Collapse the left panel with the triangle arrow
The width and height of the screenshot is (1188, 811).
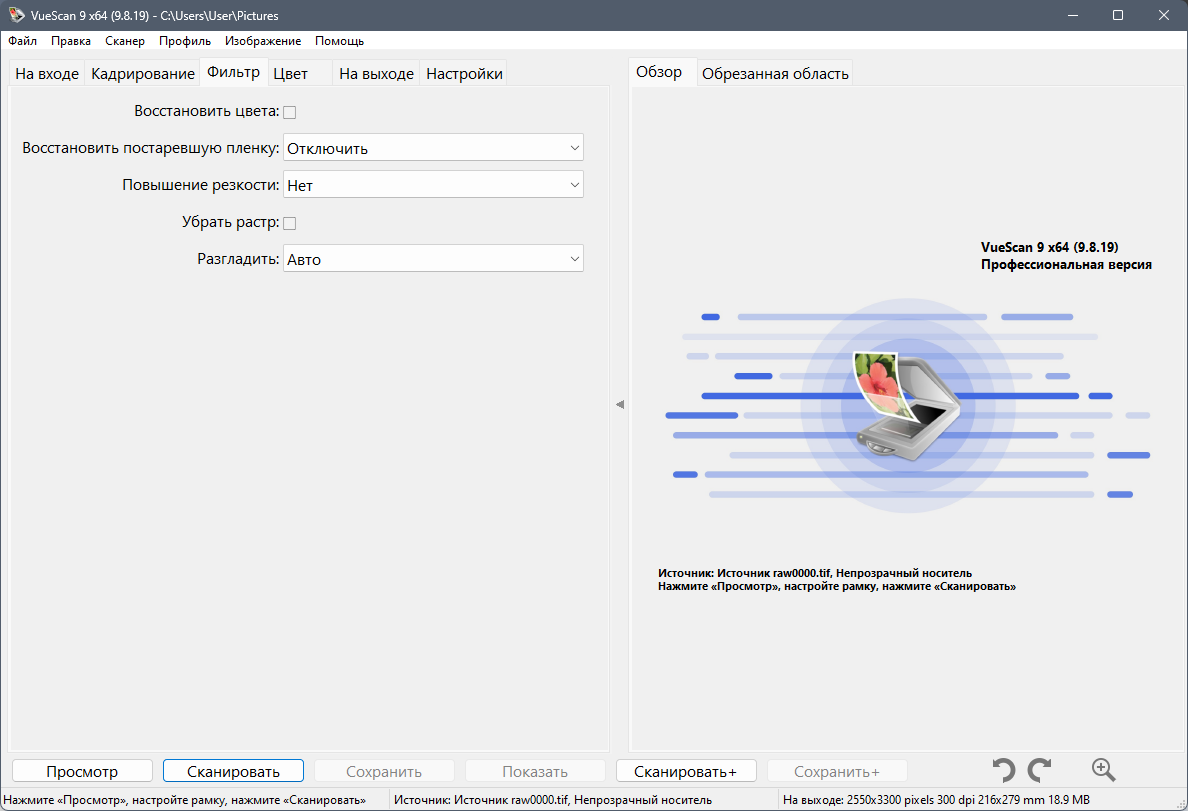coord(620,405)
